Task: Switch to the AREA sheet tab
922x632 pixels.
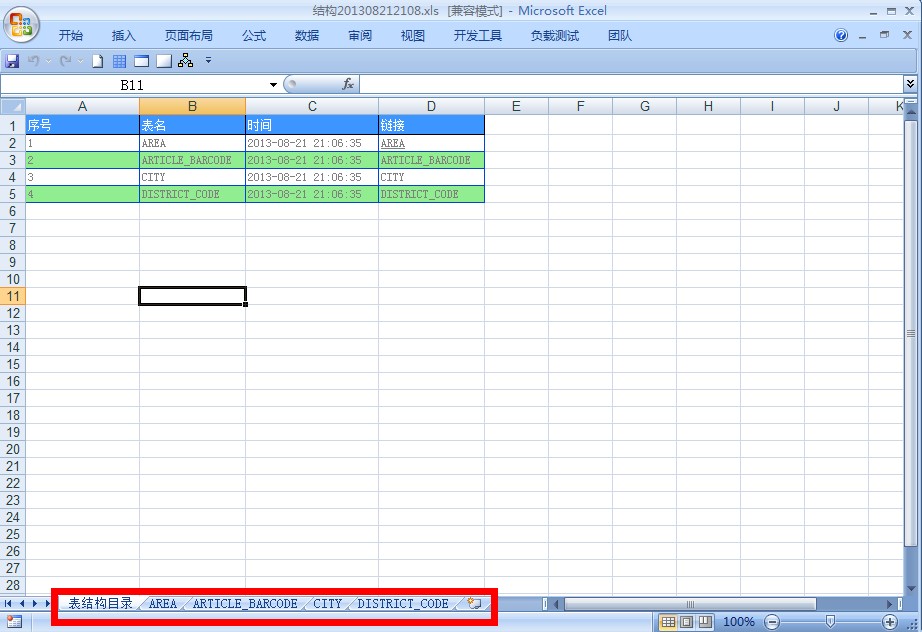Action: click(163, 603)
